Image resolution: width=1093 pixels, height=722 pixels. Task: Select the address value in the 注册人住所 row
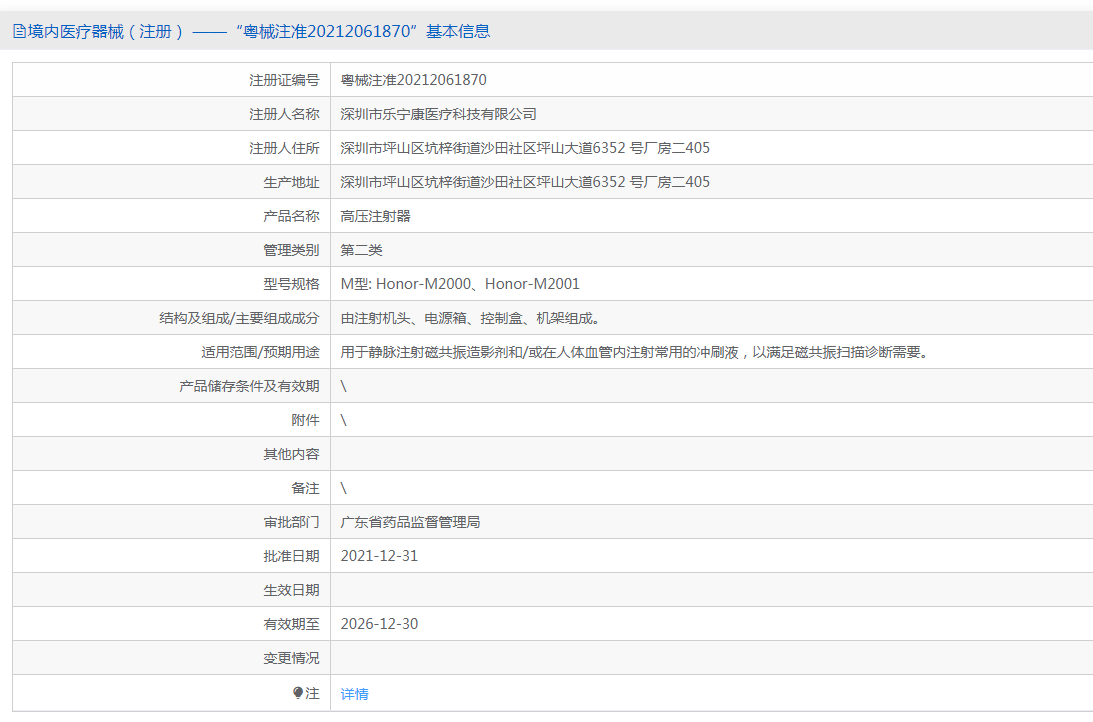coord(525,148)
